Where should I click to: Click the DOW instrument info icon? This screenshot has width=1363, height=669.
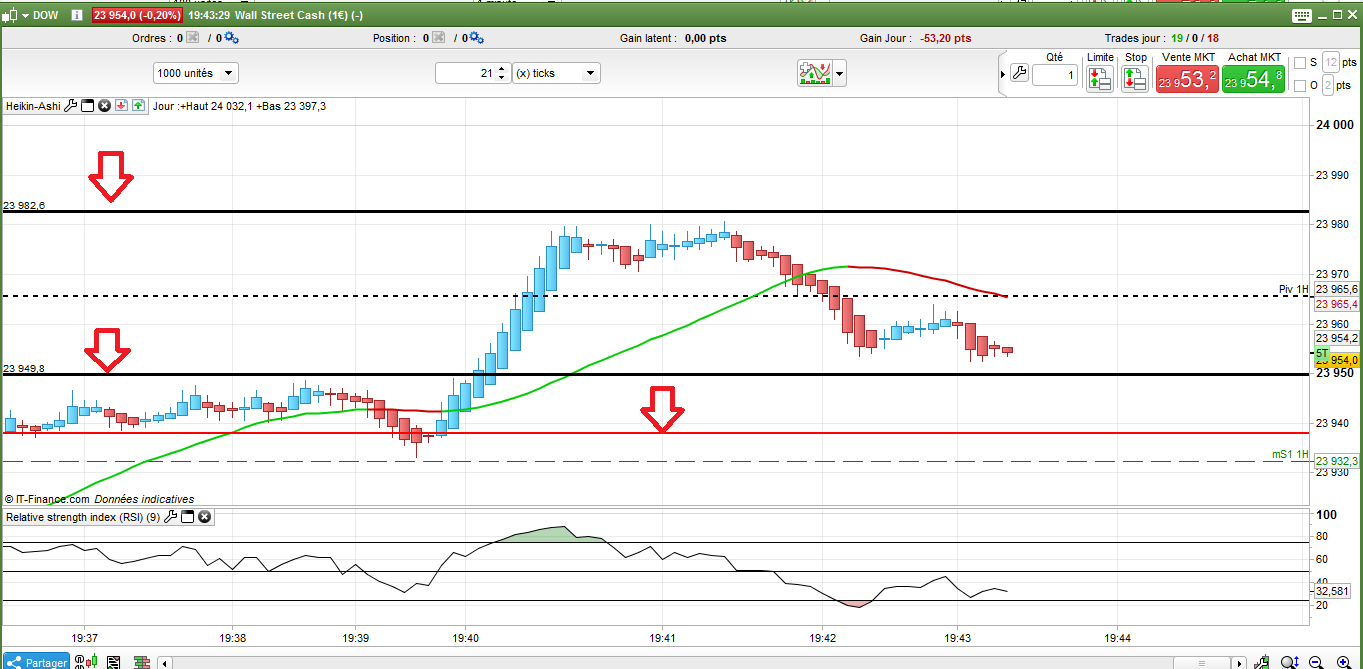click(76, 15)
